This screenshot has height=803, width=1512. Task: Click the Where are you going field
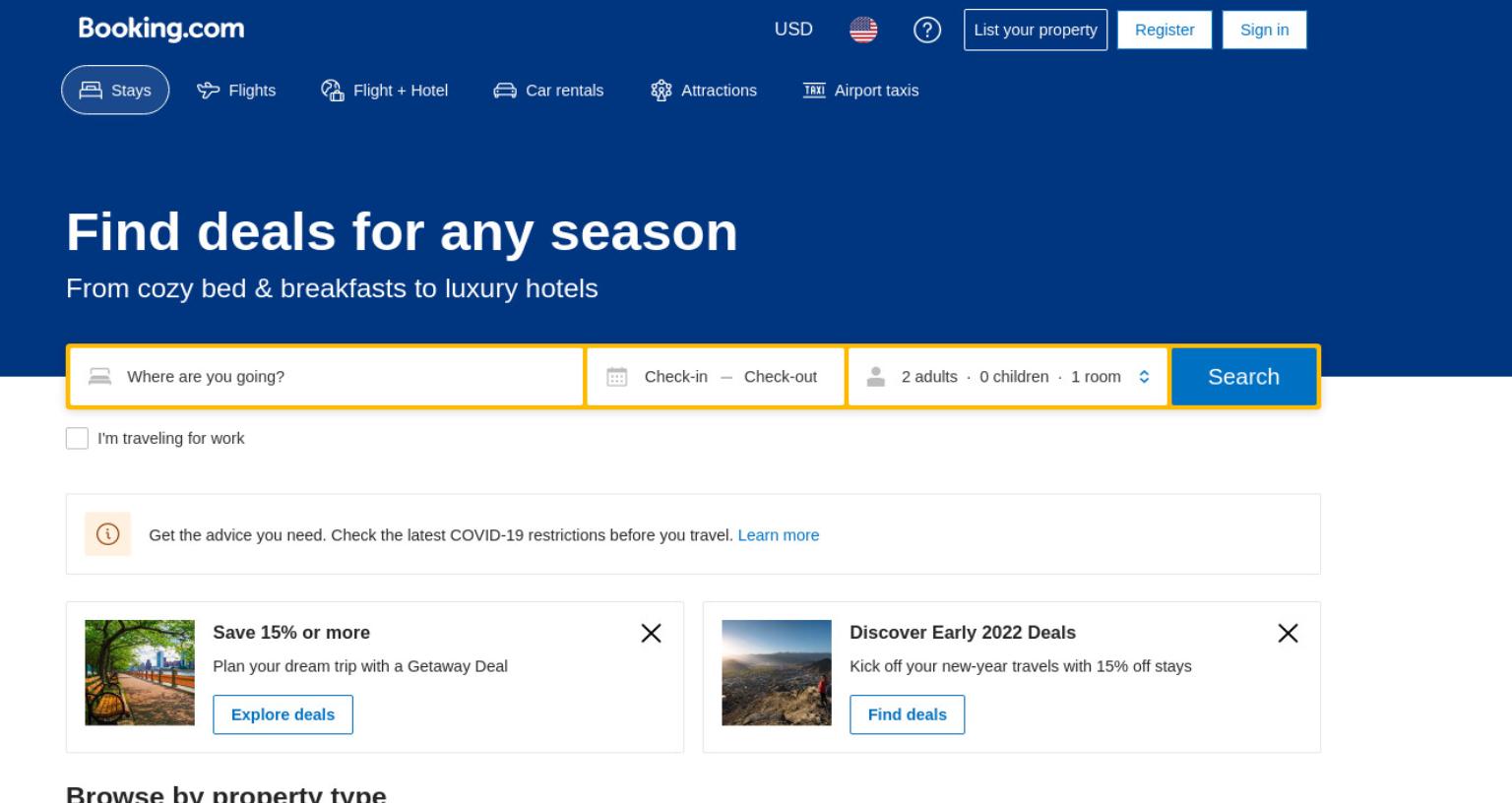327,377
